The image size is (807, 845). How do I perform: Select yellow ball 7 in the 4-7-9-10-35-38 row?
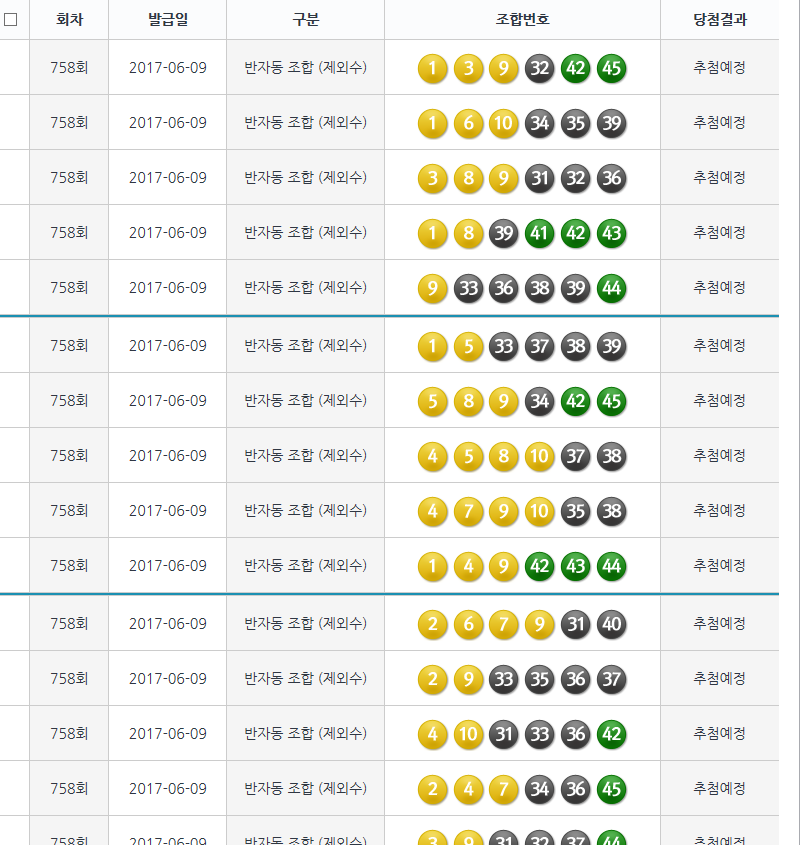[x=468, y=511]
